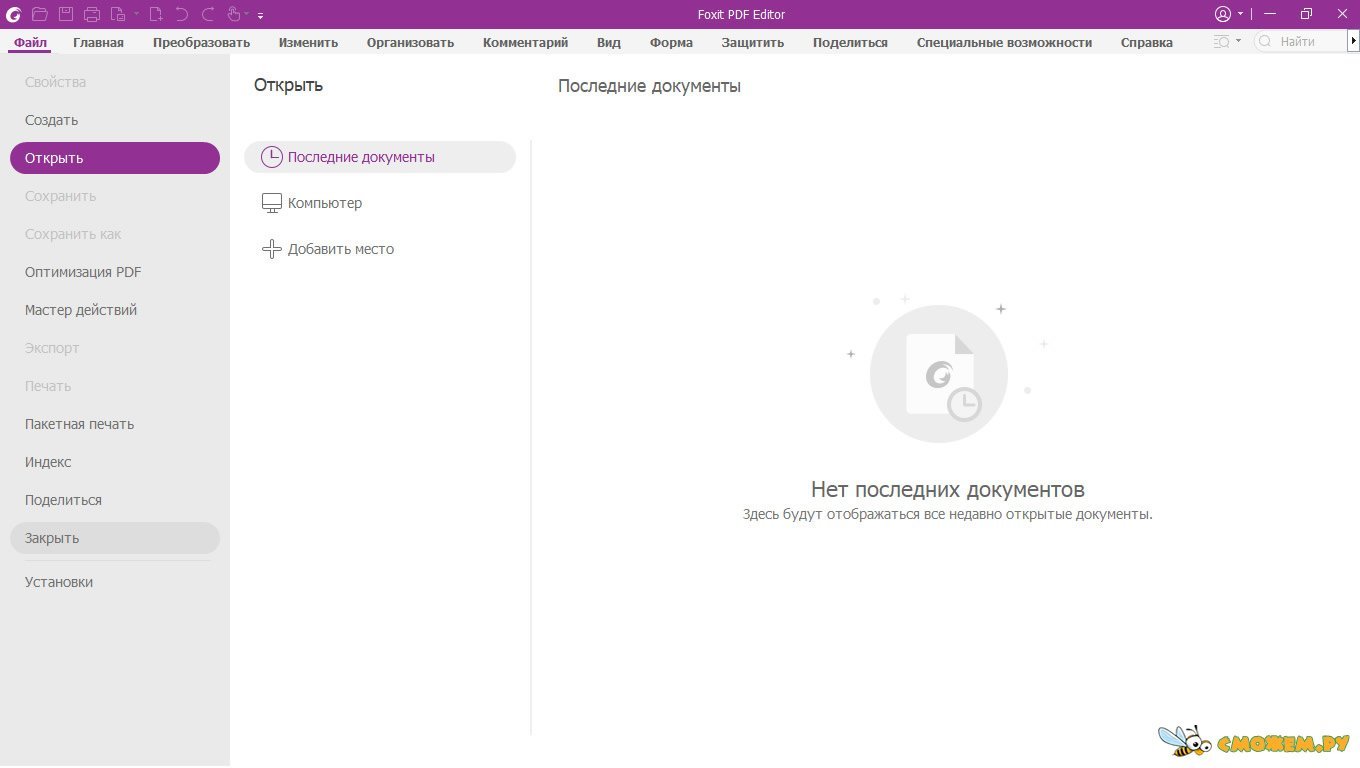Screen dimensions: 1360x768
Task: Expand the account dropdown arrow beside profile icon
Action: click(x=1240, y=14)
